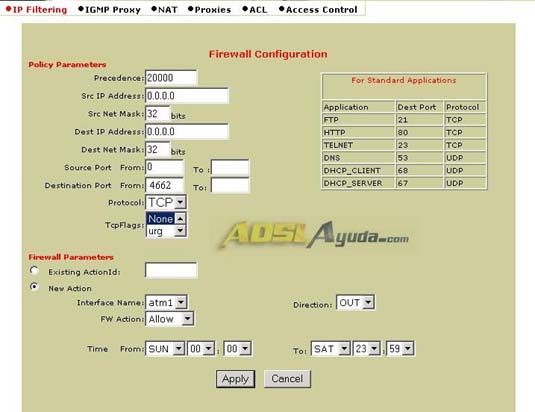
Task: Select the New Action radio button
Action: coord(34,286)
